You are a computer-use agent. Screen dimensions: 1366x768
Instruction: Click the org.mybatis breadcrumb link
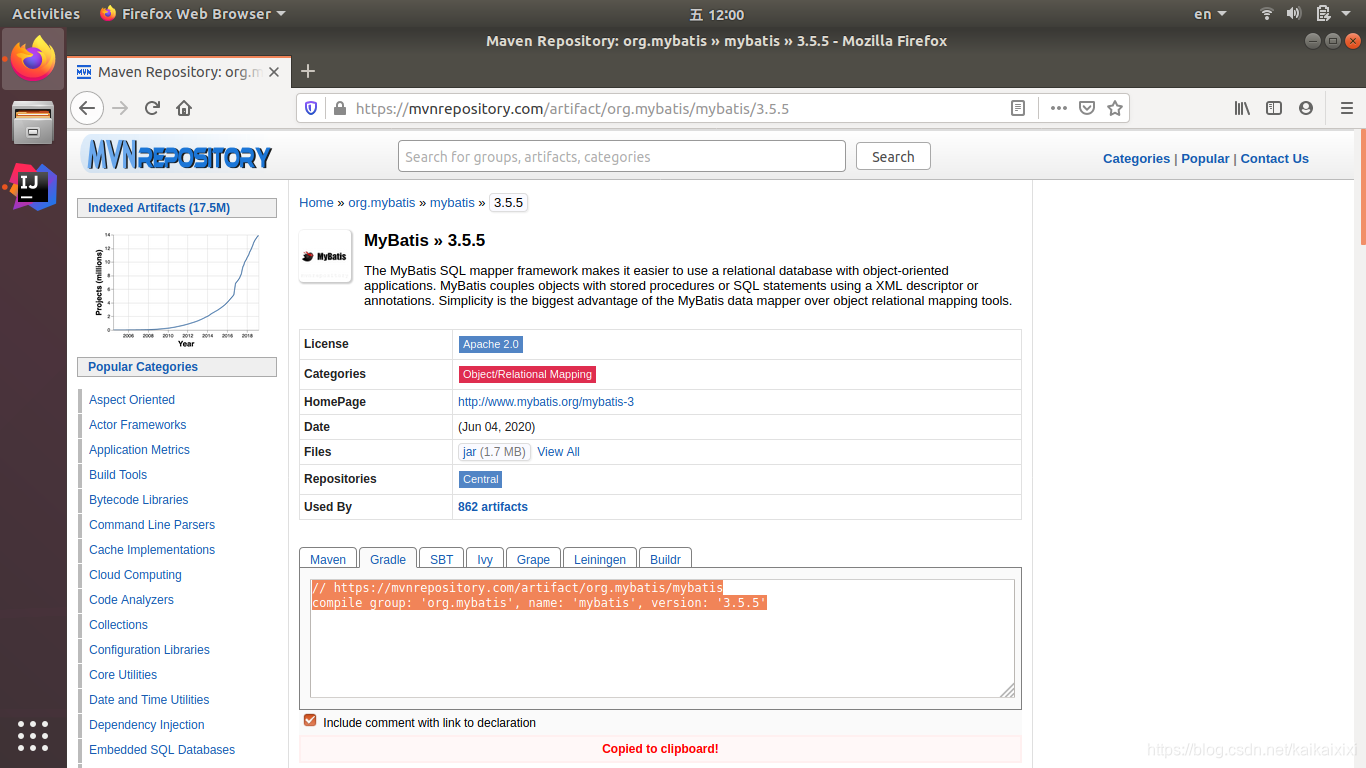(381, 202)
